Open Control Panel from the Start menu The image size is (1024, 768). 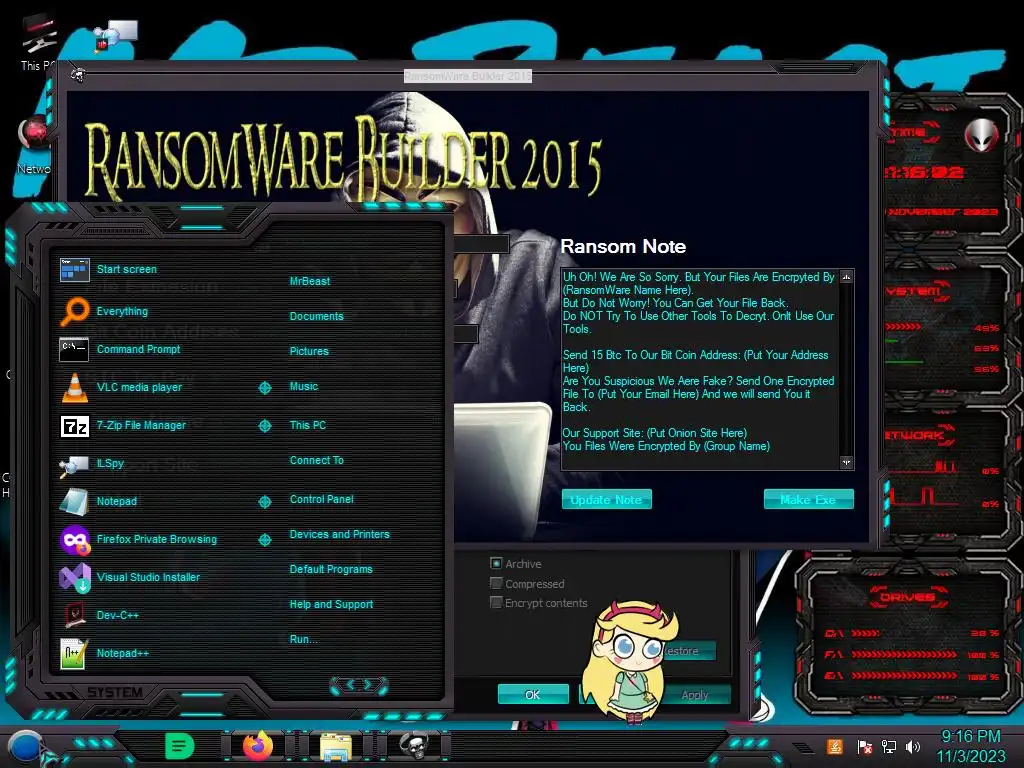[321, 499]
